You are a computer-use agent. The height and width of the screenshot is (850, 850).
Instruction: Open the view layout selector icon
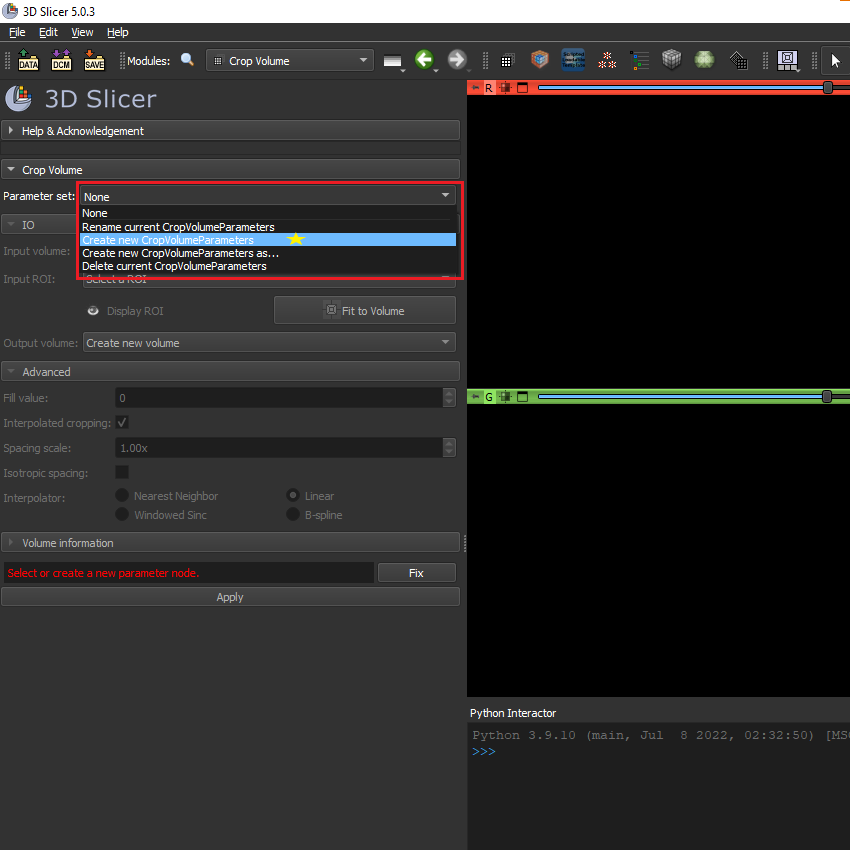click(788, 60)
